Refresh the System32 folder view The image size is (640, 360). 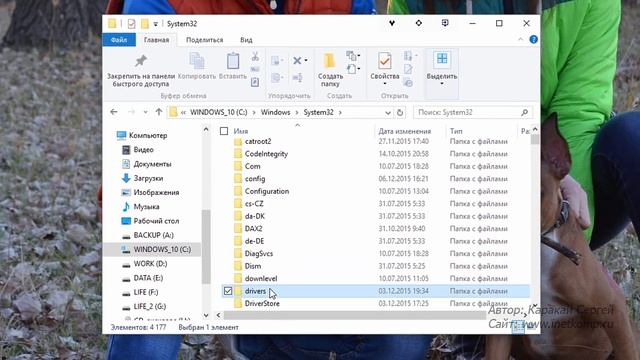click(400, 112)
